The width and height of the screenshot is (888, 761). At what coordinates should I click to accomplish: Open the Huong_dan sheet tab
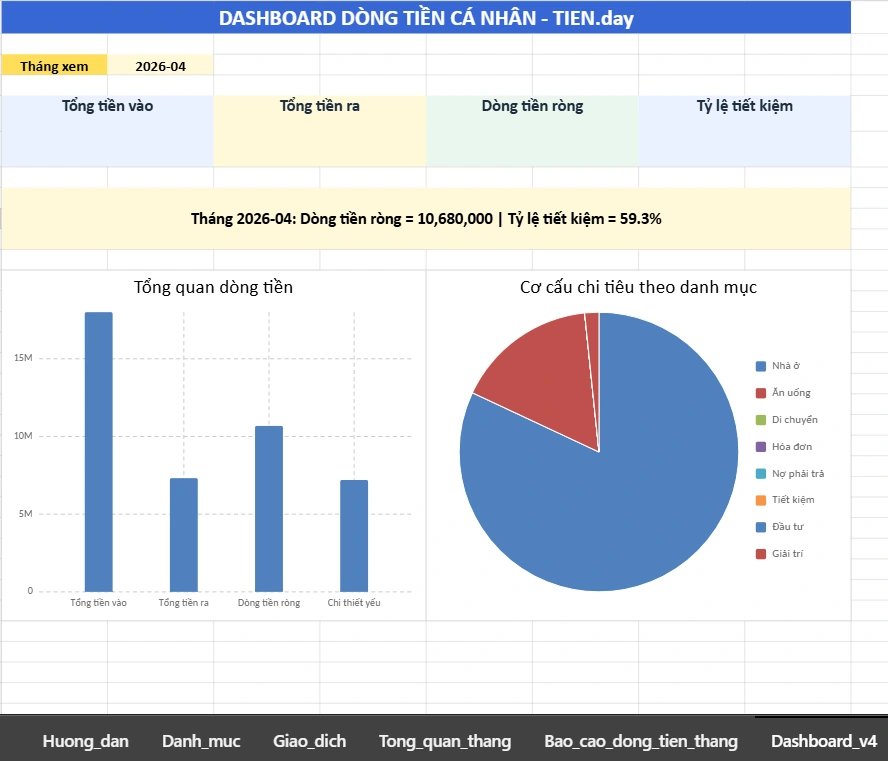pyautogui.click(x=84, y=741)
